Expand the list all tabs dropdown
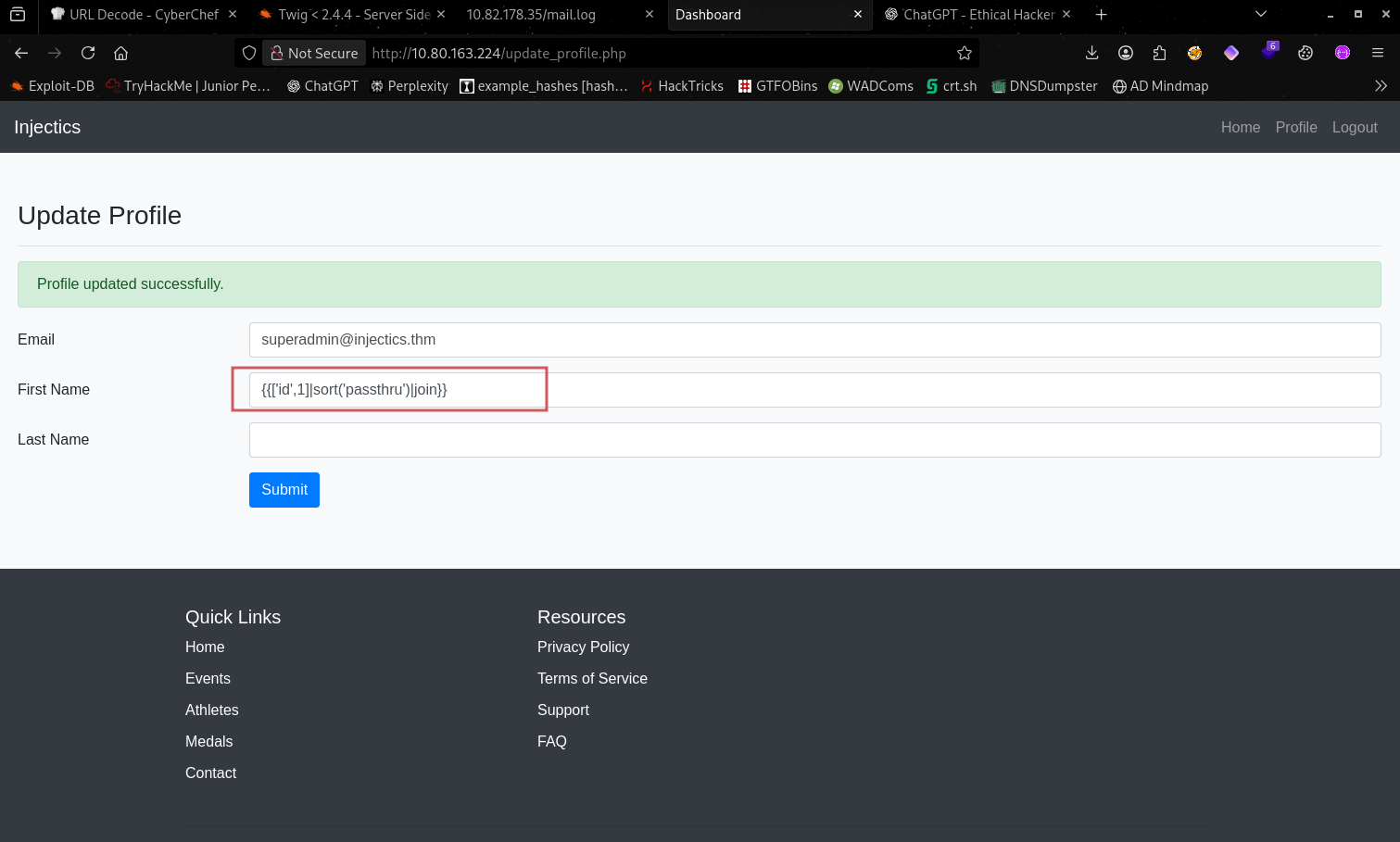 1260,14
